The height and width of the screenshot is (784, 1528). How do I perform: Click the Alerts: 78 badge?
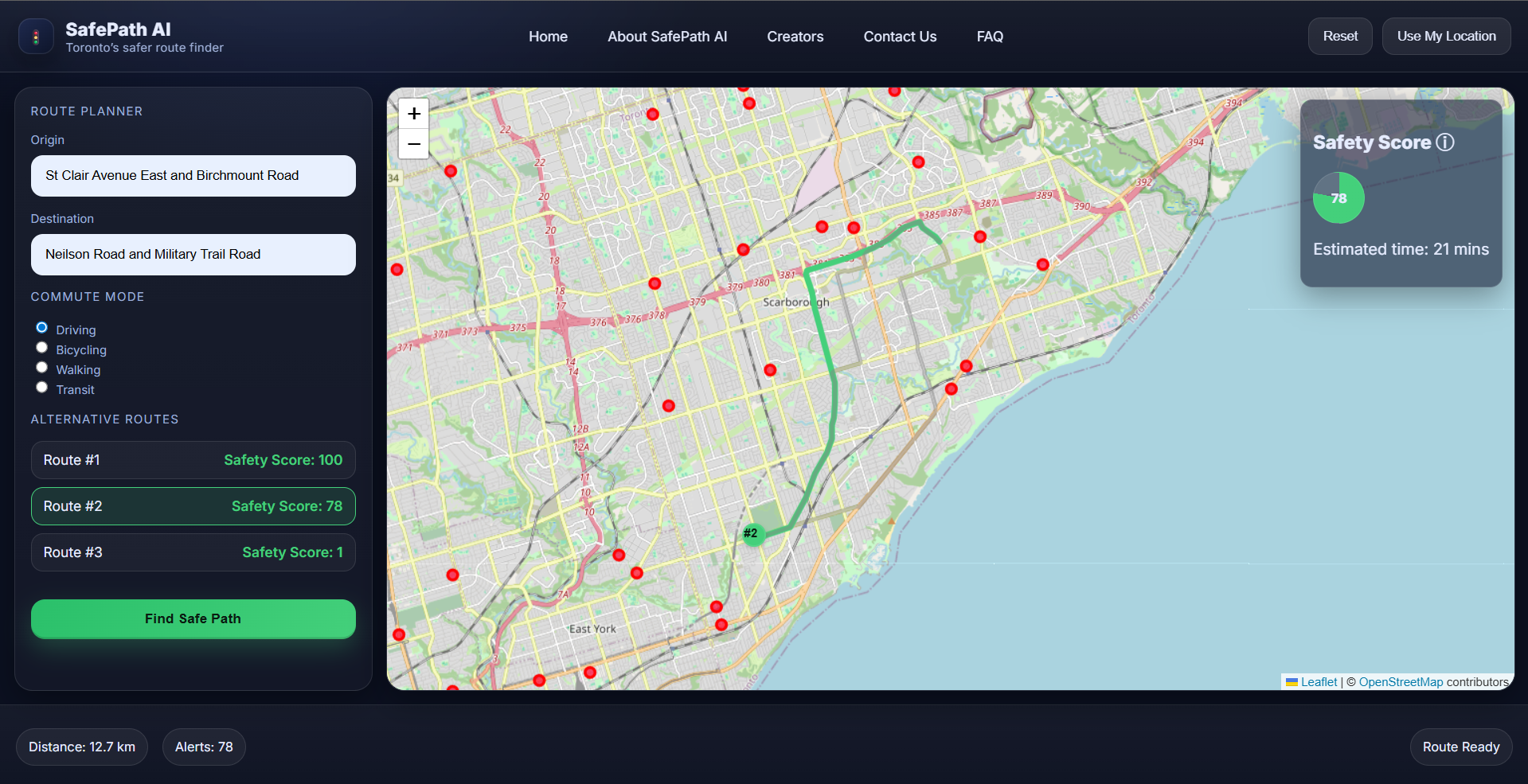[204, 747]
